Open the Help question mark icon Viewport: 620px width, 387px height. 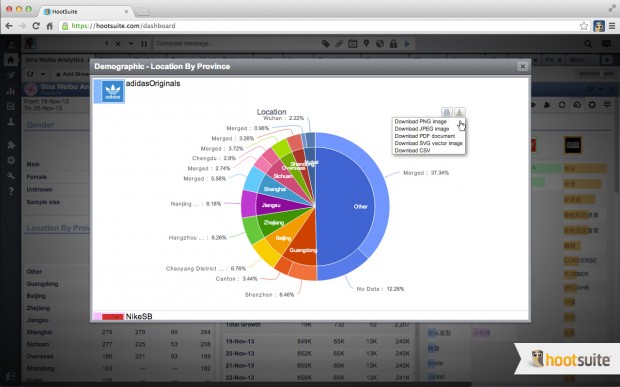11,191
